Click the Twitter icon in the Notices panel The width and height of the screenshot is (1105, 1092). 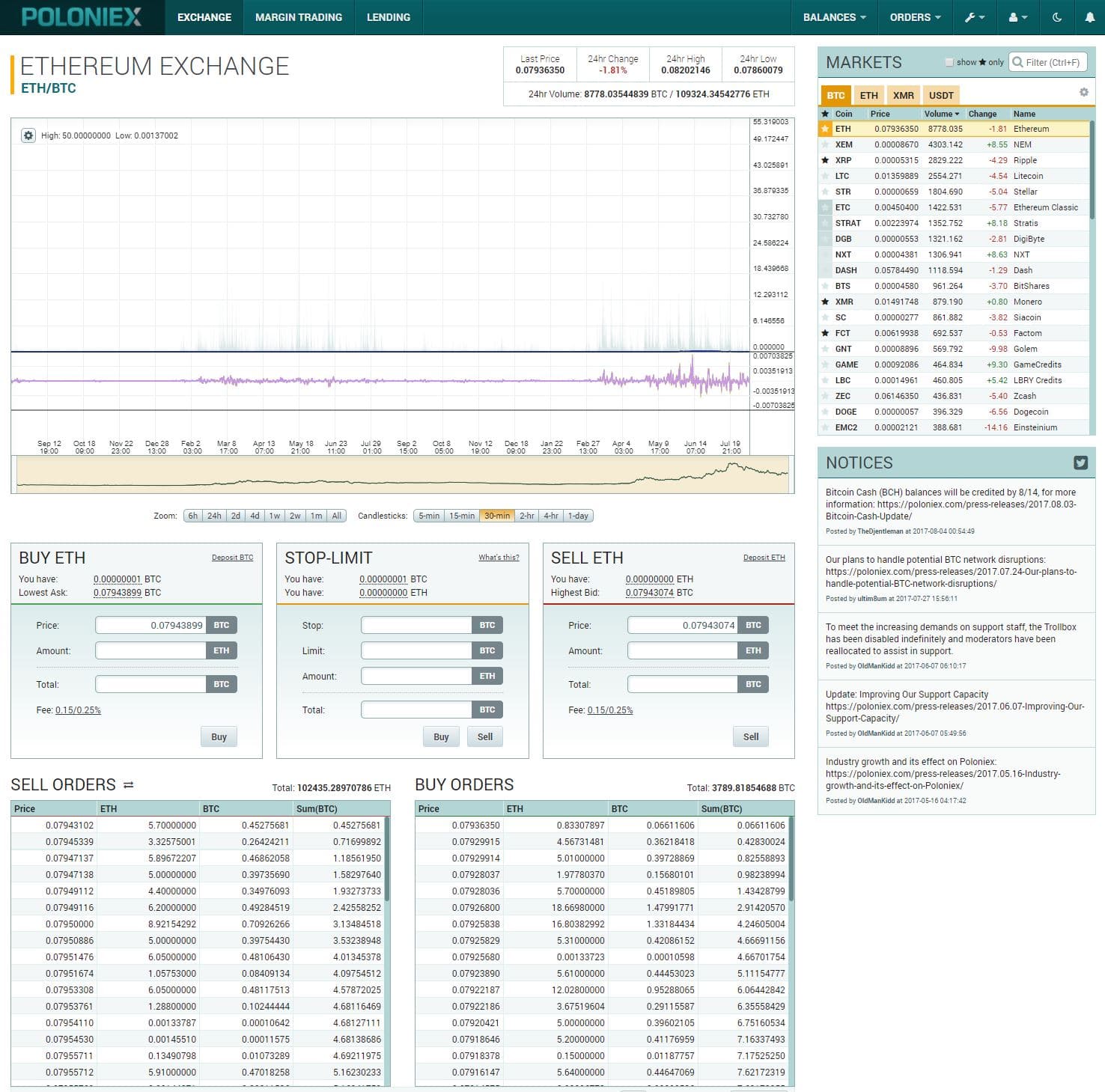click(1080, 463)
